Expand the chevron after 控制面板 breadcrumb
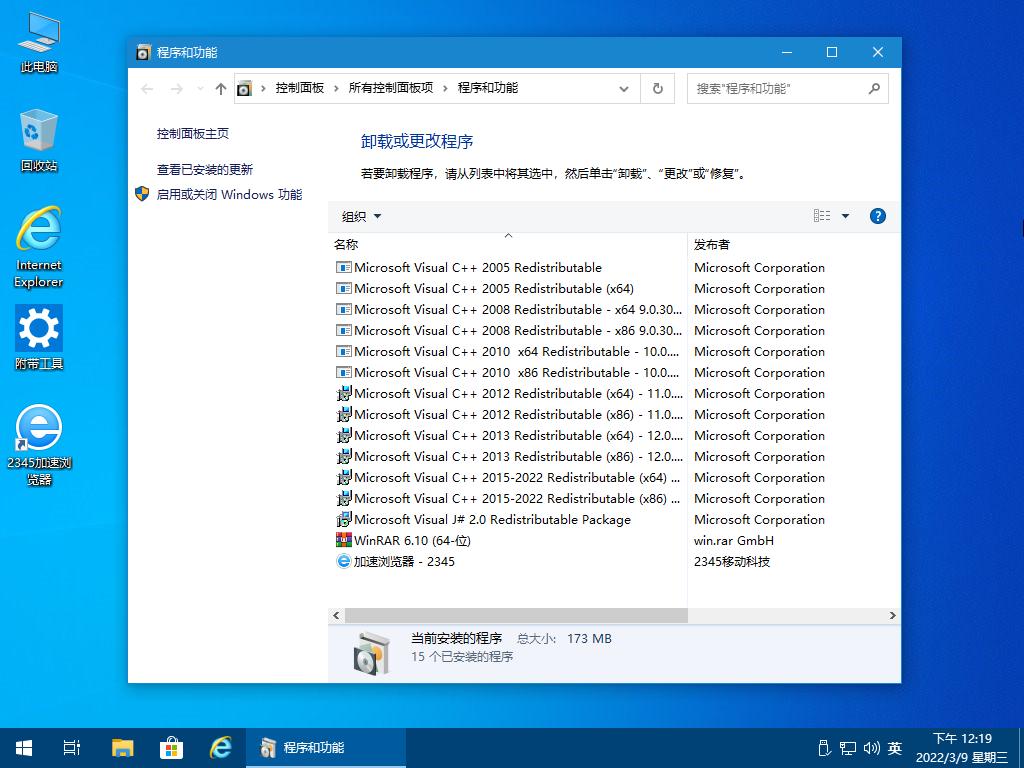 click(x=336, y=89)
